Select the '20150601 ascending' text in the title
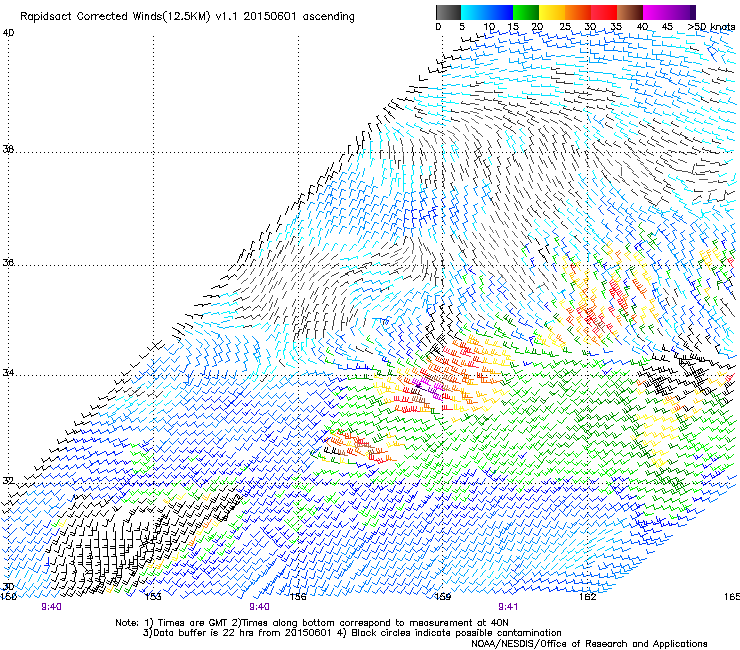This screenshot has height=650, width=740. click(299, 17)
